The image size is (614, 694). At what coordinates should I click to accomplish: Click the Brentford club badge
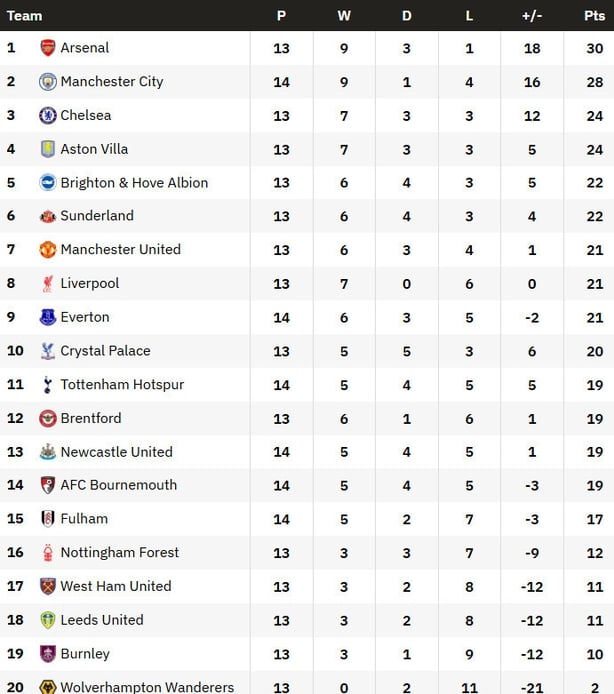point(47,418)
